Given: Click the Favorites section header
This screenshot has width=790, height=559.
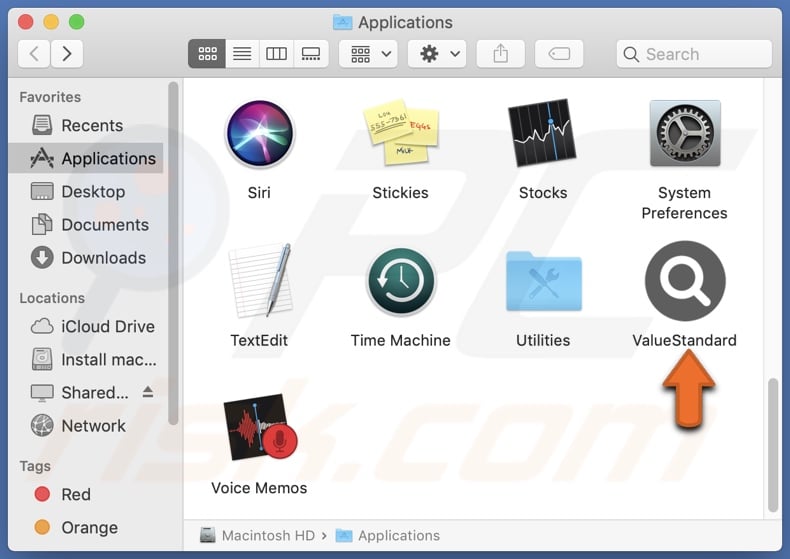Looking at the screenshot, I should 50,97.
